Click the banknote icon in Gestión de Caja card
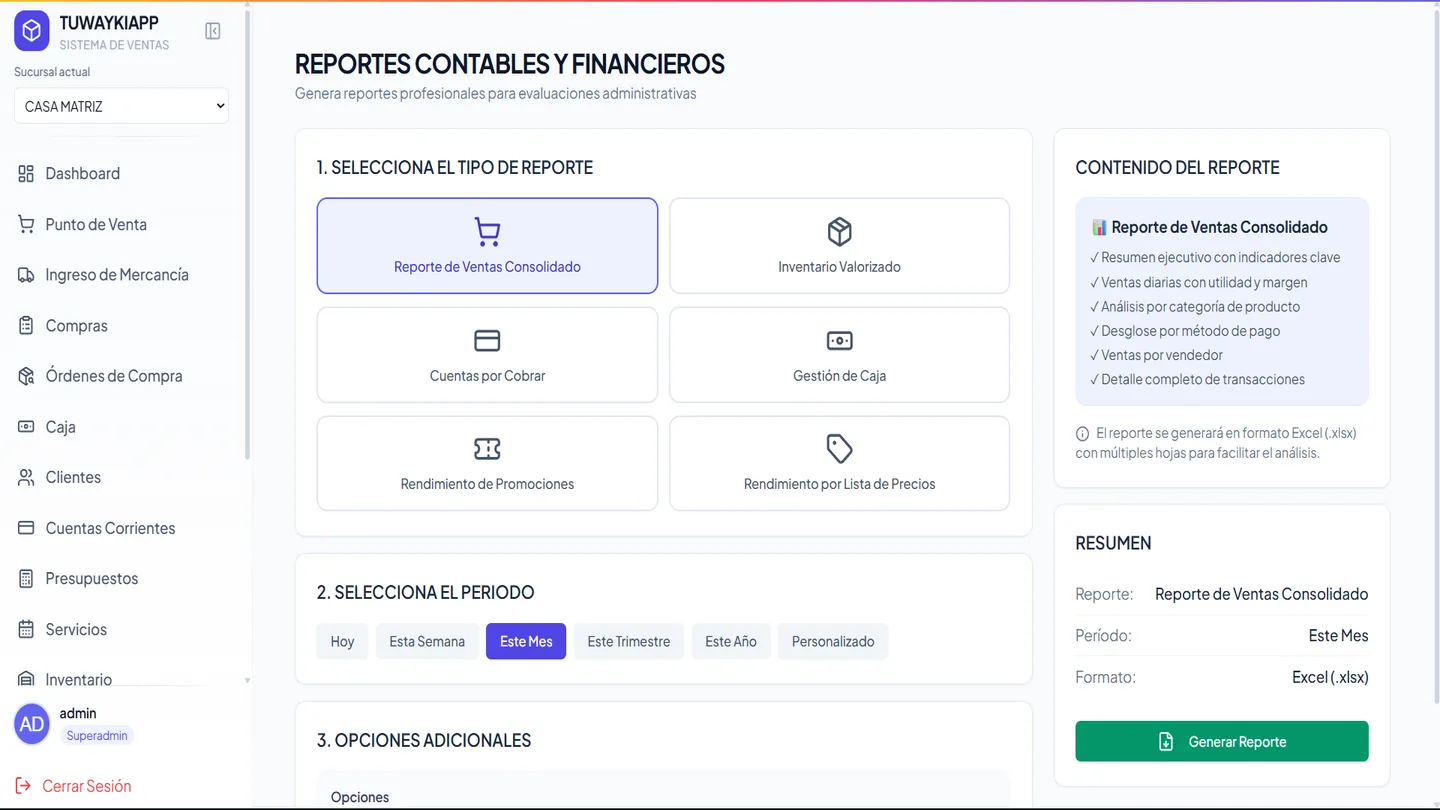 coord(840,341)
